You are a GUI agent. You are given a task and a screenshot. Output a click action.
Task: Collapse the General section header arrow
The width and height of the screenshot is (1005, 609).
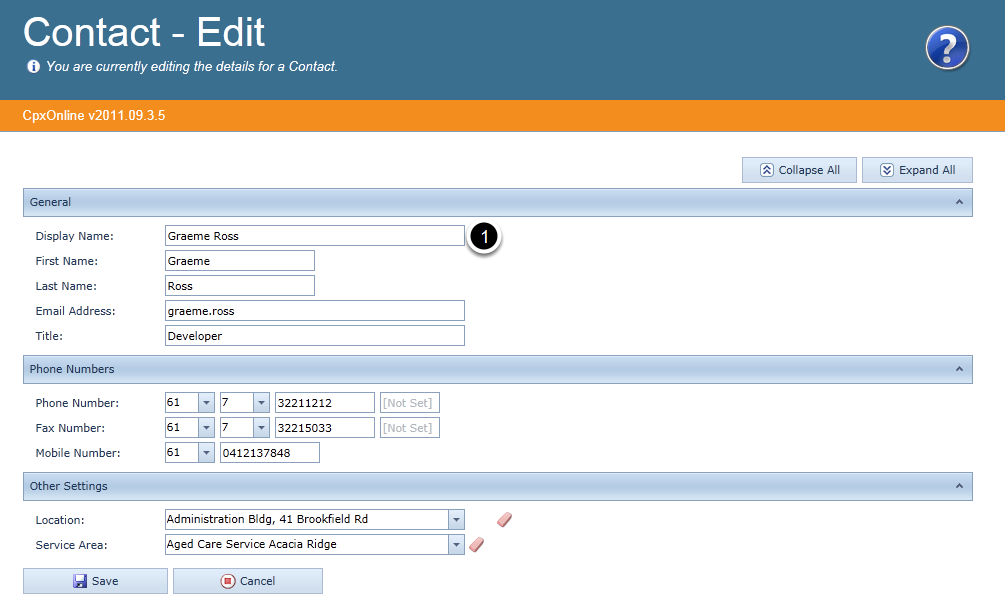pos(959,202)
